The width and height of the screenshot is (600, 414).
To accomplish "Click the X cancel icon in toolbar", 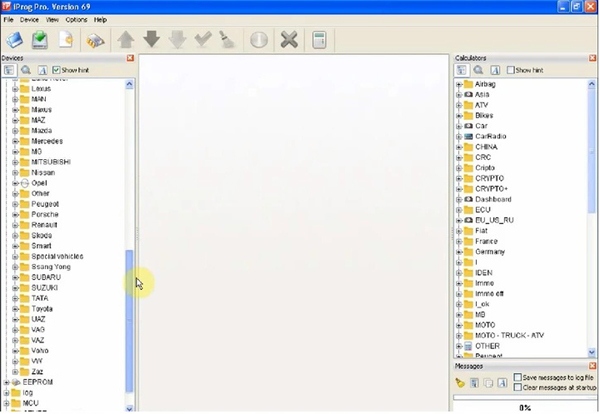I will pos(289,40).
